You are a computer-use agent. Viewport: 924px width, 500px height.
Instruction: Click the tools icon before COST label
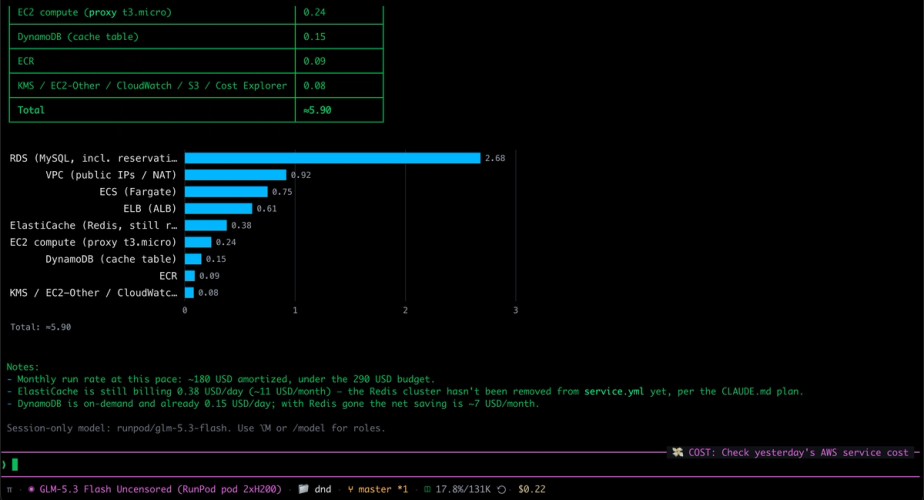pos(678,452)
